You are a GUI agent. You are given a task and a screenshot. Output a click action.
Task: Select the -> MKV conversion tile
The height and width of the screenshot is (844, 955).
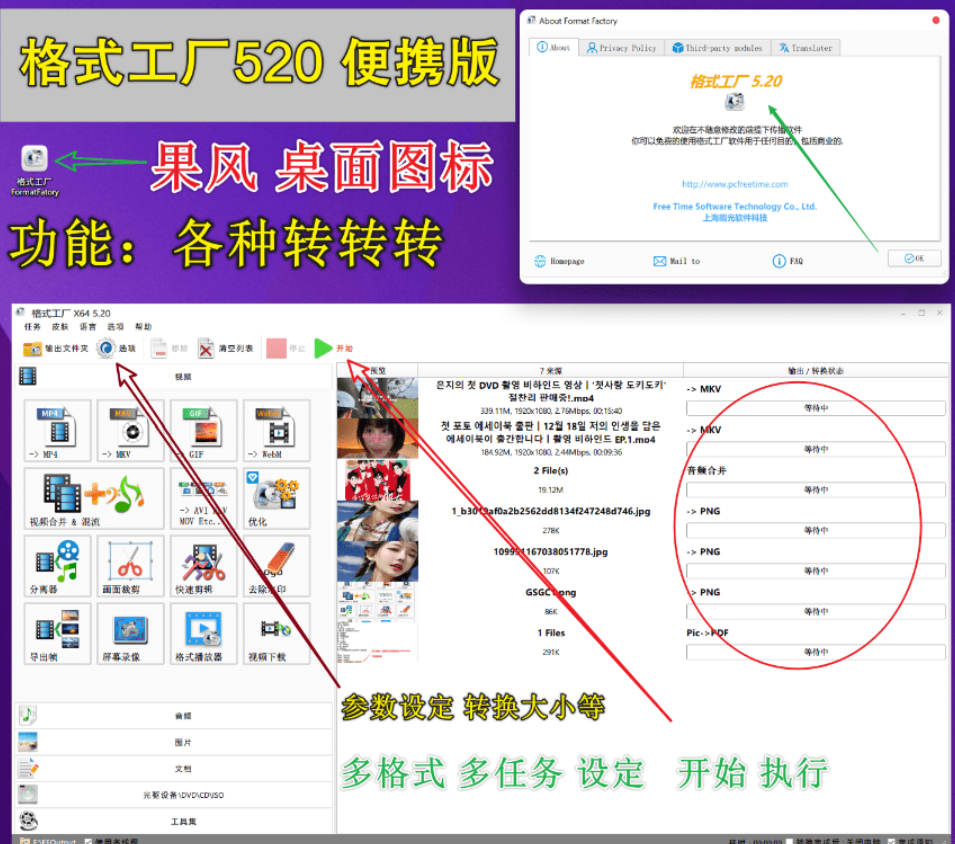click(x=130, y=431)
